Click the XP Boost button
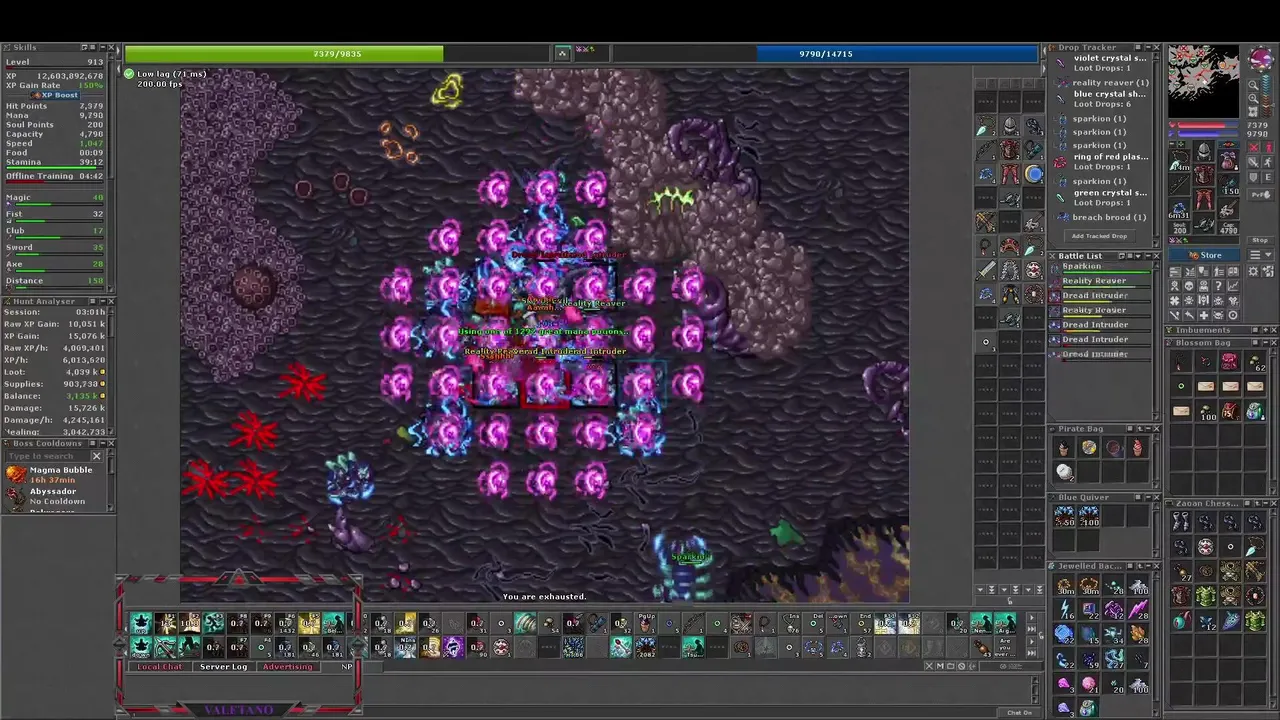Image resolution: width=1280 pixels, height=720 pixels. pyautogui.click(x=55, y=95)
